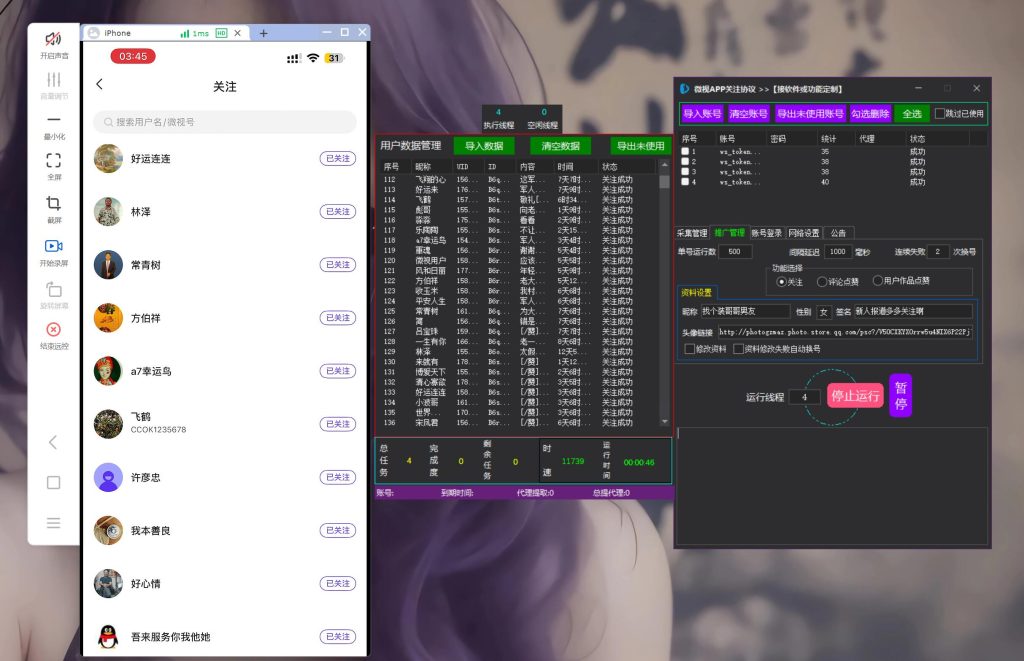Viewport: 1024px width, 661px height.
Task: Click the 单号运行数 input showing 500
Action: click(735, 251)
